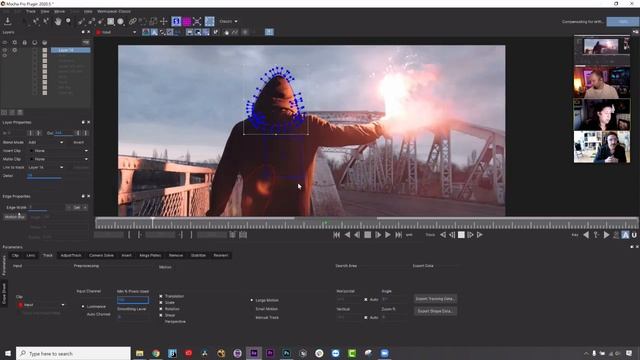
Task: Toggle the Vertical Auto checkbox
Action: [x=366, y=317]
